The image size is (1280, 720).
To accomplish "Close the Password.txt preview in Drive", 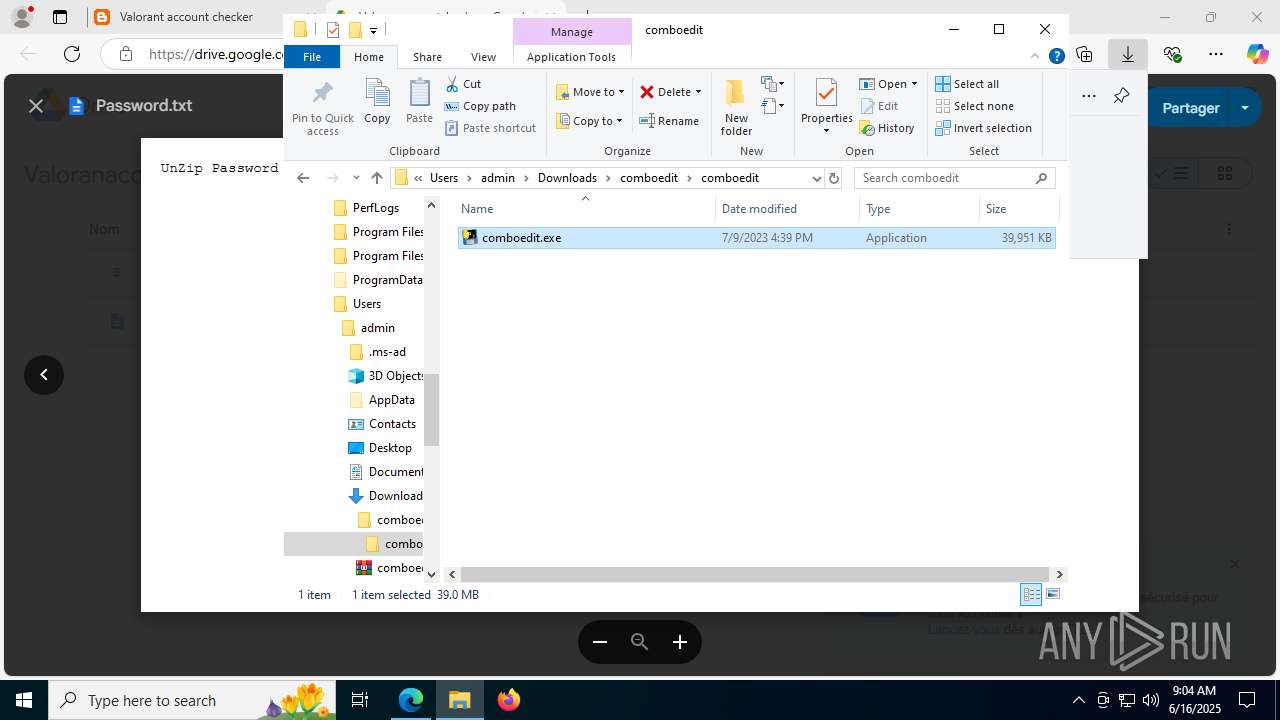I will pyautogui.click(x=36, y=106).
